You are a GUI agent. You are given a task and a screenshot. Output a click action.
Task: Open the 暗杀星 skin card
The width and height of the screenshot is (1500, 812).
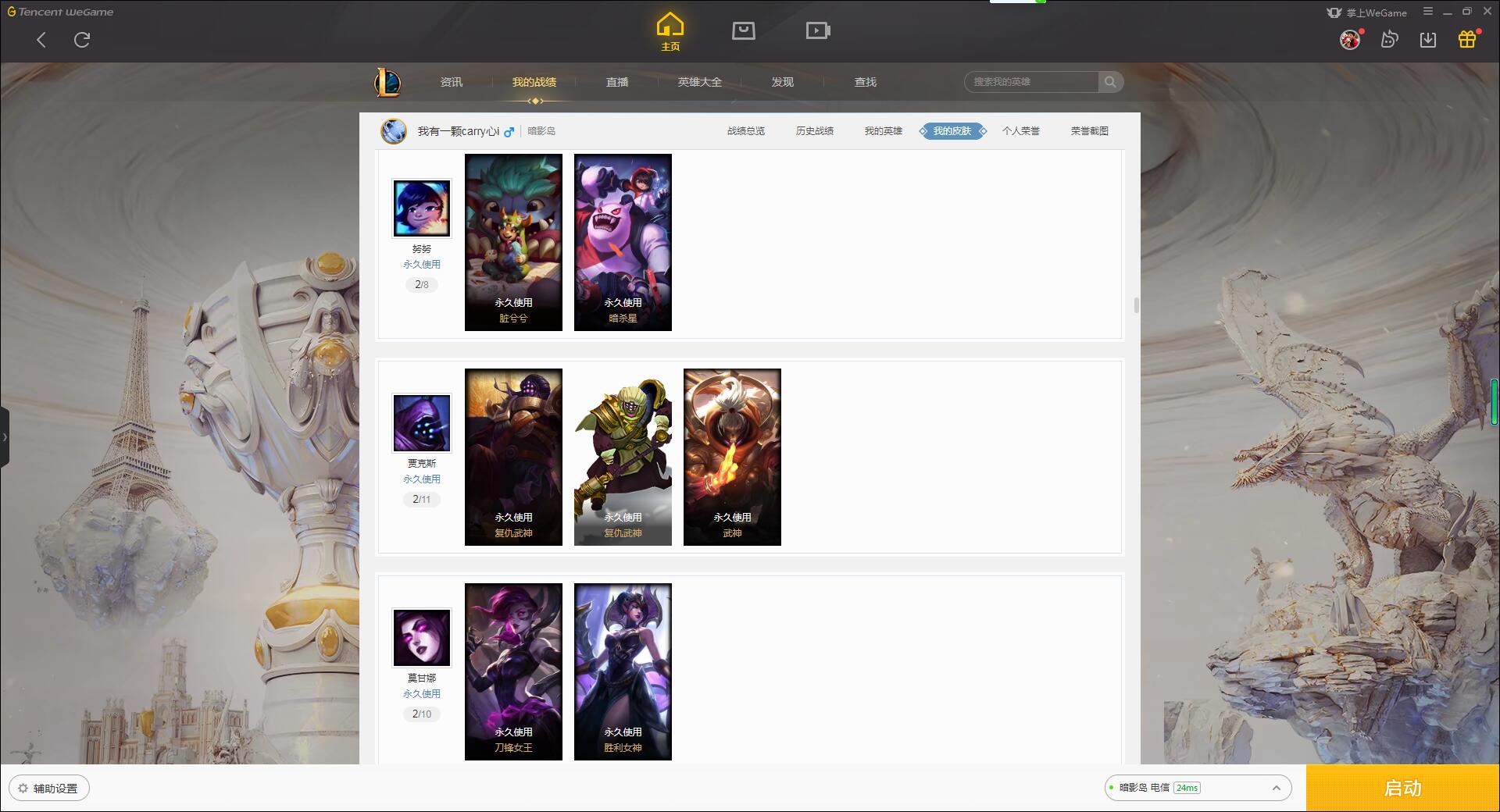[623, 242]
